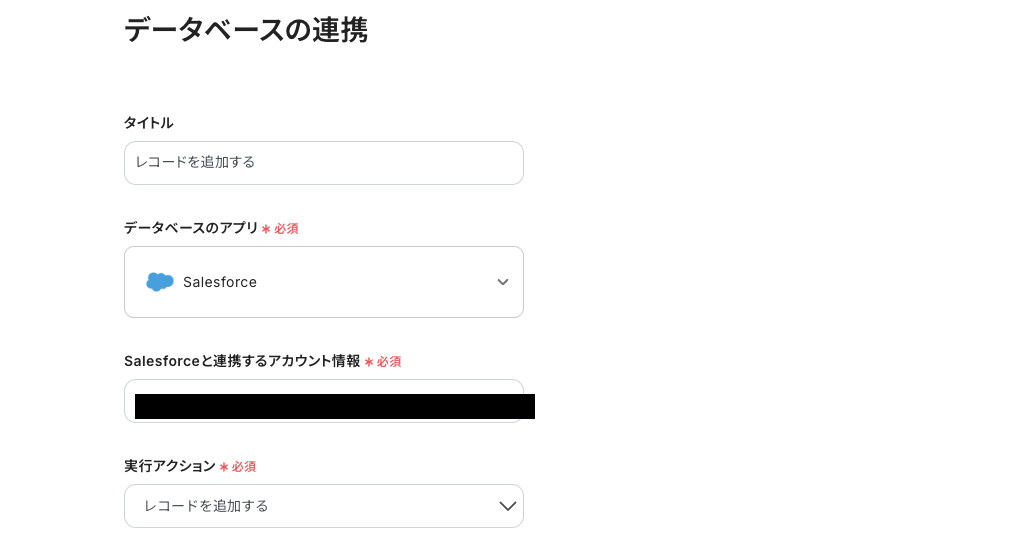Click red asterisk beside 実行アクション
The image size is (1010, 544).
(x=224, y=467)
